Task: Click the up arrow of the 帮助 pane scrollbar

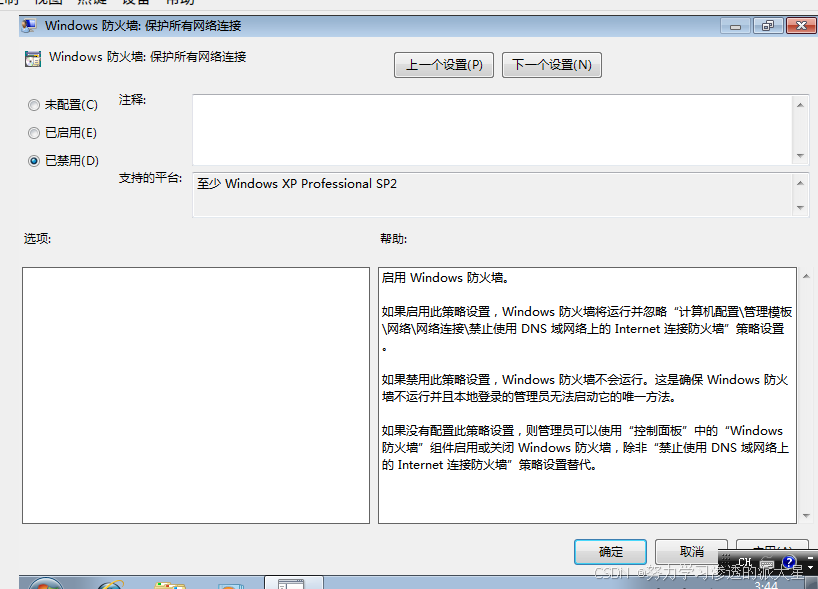Action: 806,276
